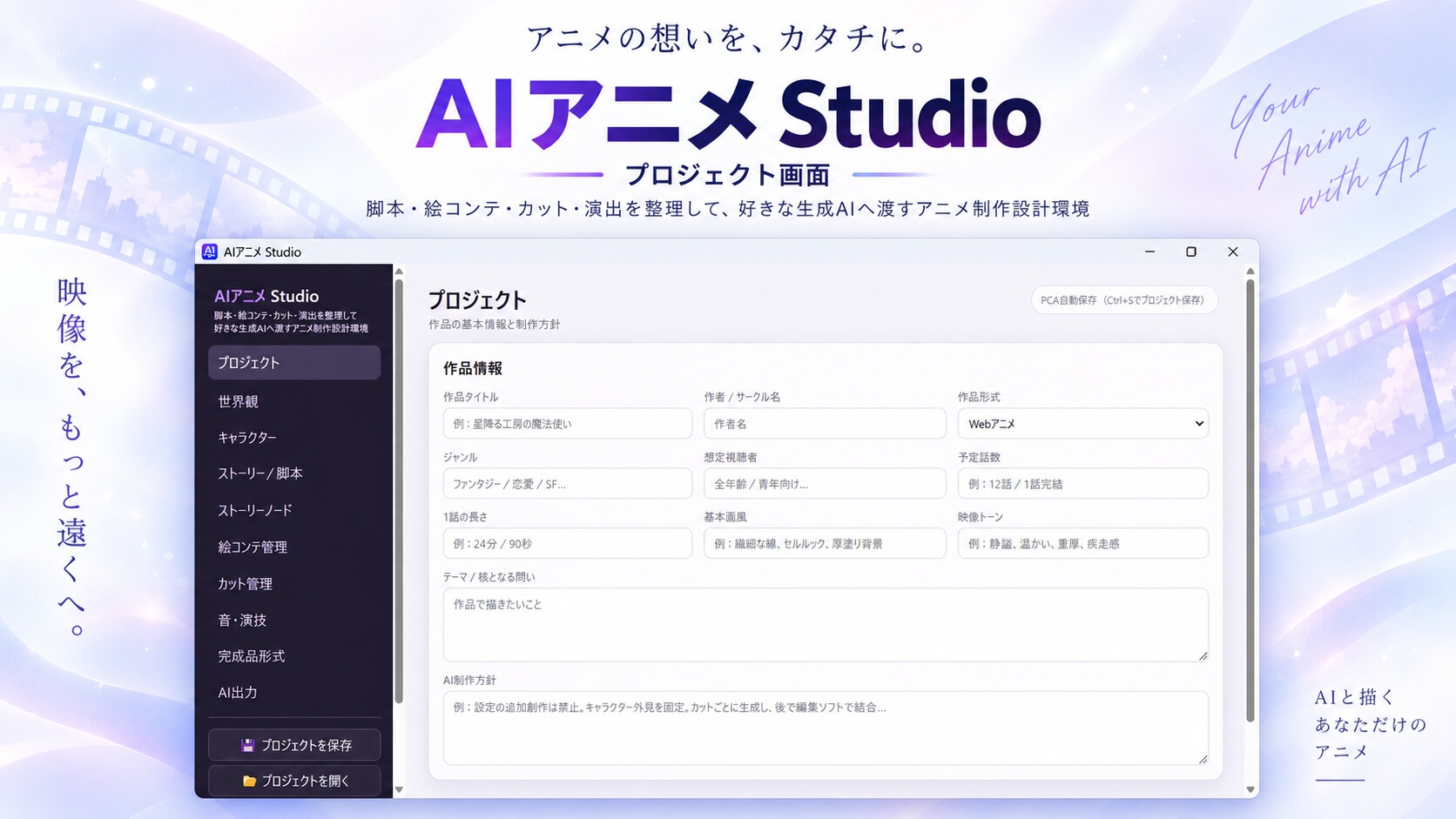Click the resize grip of AI制作方針 text area
The width and height of the screenshot is (1456, 819).
coord(1203,759)
